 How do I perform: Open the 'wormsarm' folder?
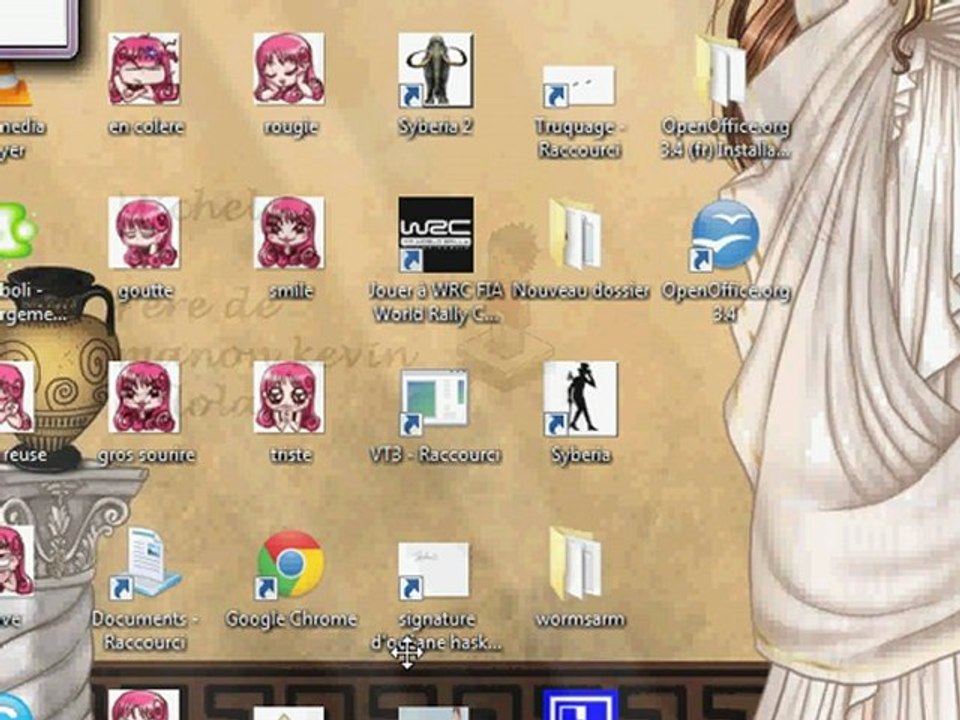(576, 564)
